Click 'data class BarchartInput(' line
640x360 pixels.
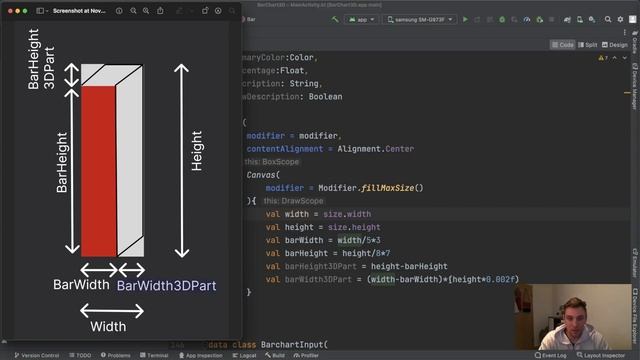point(268,345)
